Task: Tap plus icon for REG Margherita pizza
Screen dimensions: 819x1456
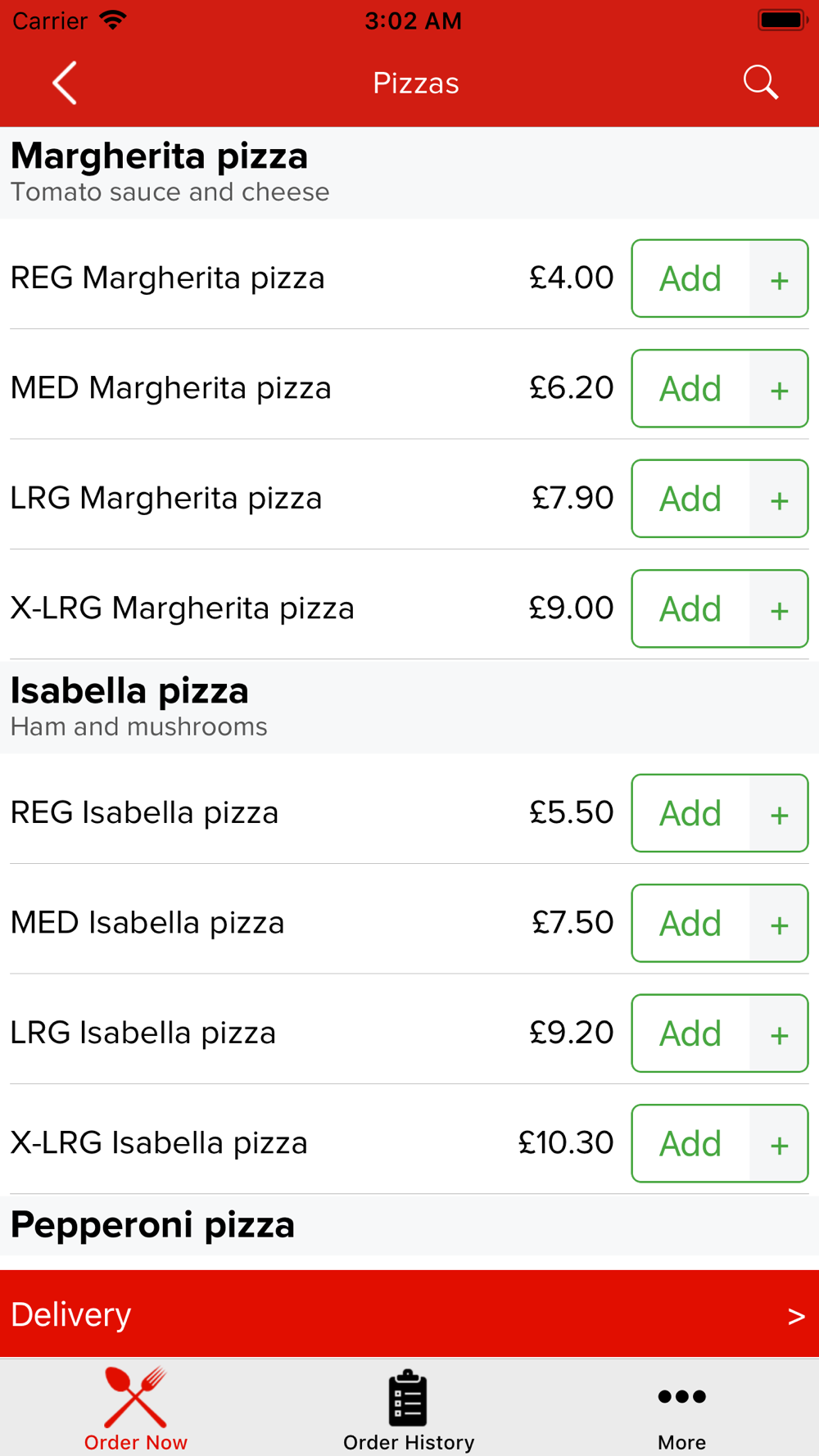Action: [779, 279]
